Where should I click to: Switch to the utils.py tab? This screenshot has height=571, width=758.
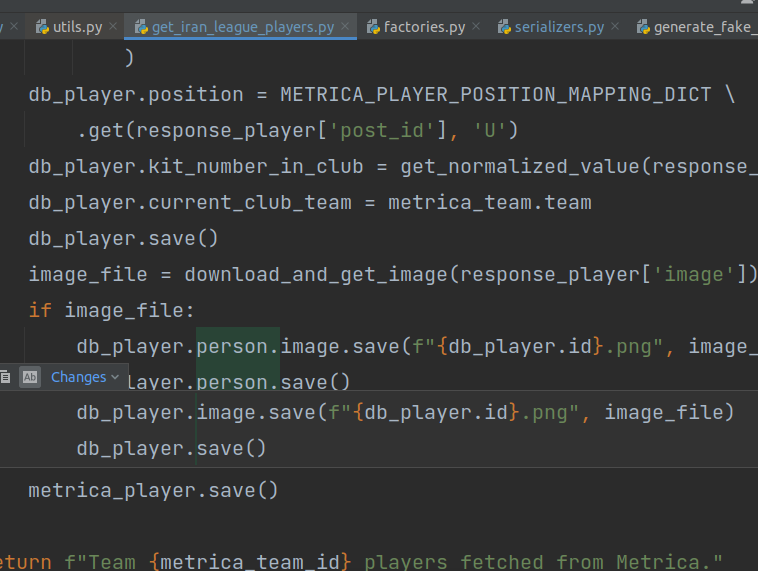pyautogui.click(x=77, y=27)
